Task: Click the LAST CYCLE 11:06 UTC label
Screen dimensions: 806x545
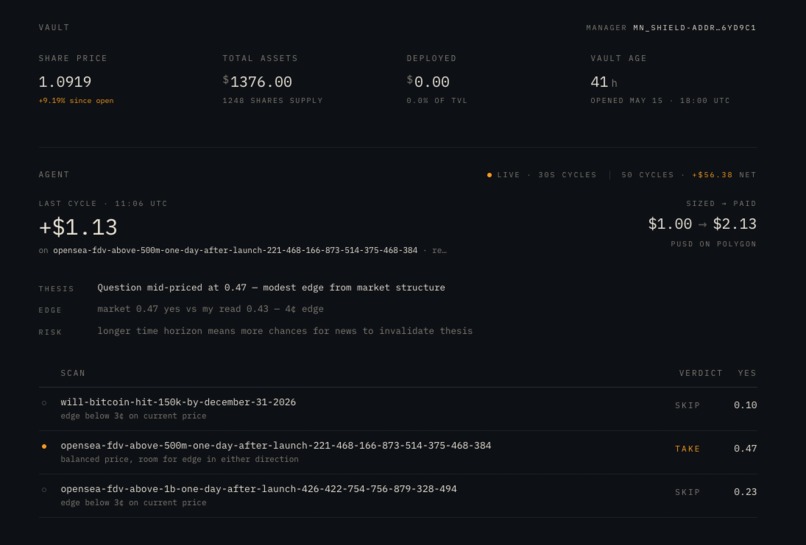Action: [x=103, y=204]
